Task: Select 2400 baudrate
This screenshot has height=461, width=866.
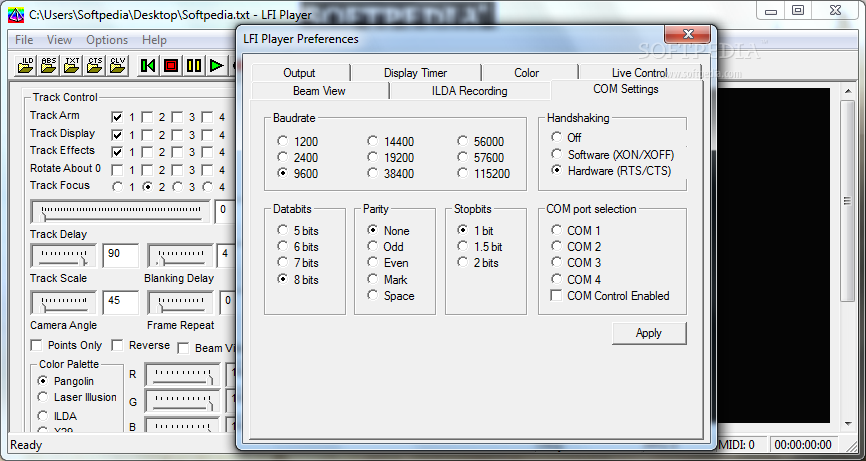Action: tap(298, 157)
